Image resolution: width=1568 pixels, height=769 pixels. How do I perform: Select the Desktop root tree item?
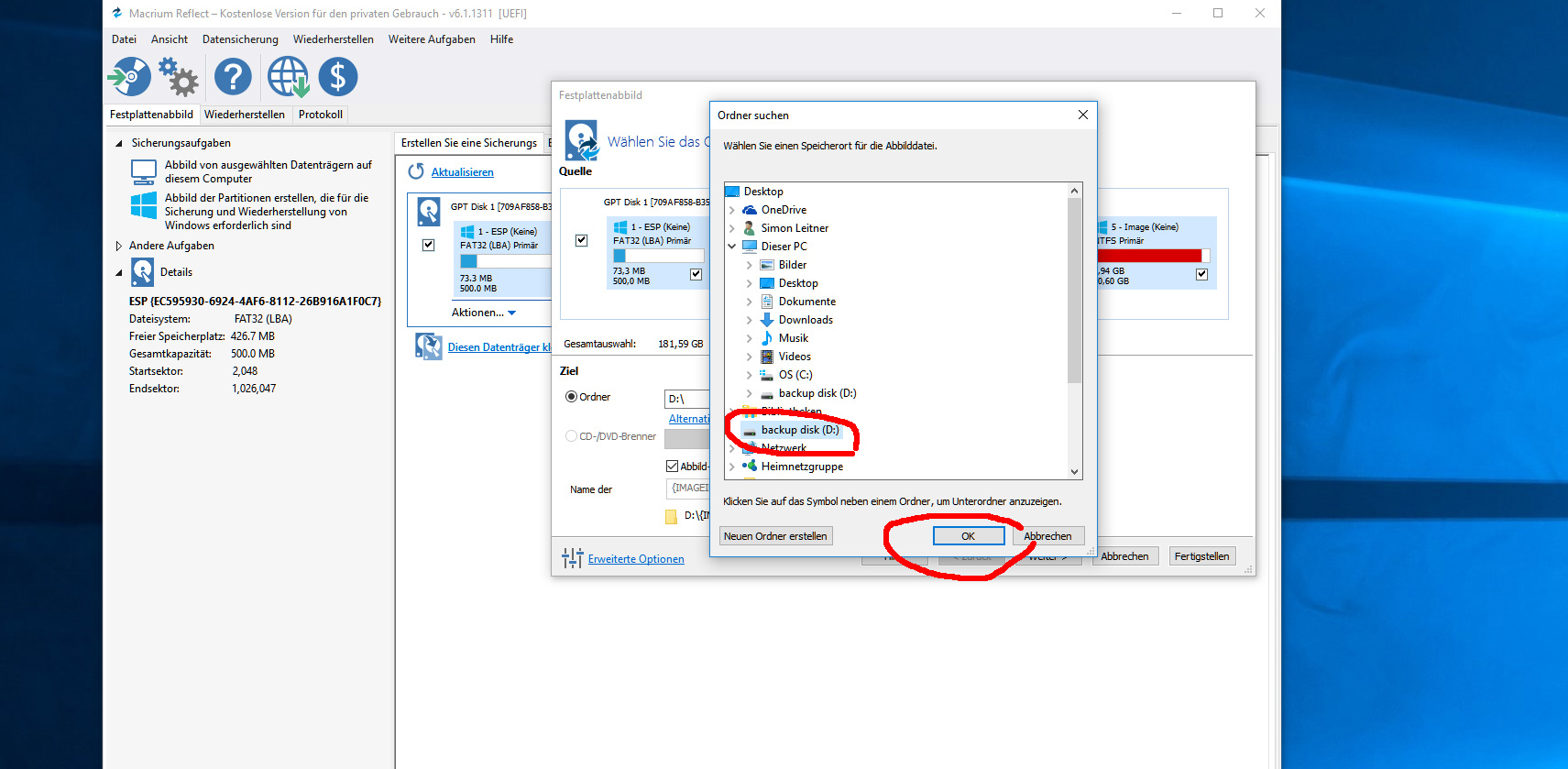tap(763, 192)
